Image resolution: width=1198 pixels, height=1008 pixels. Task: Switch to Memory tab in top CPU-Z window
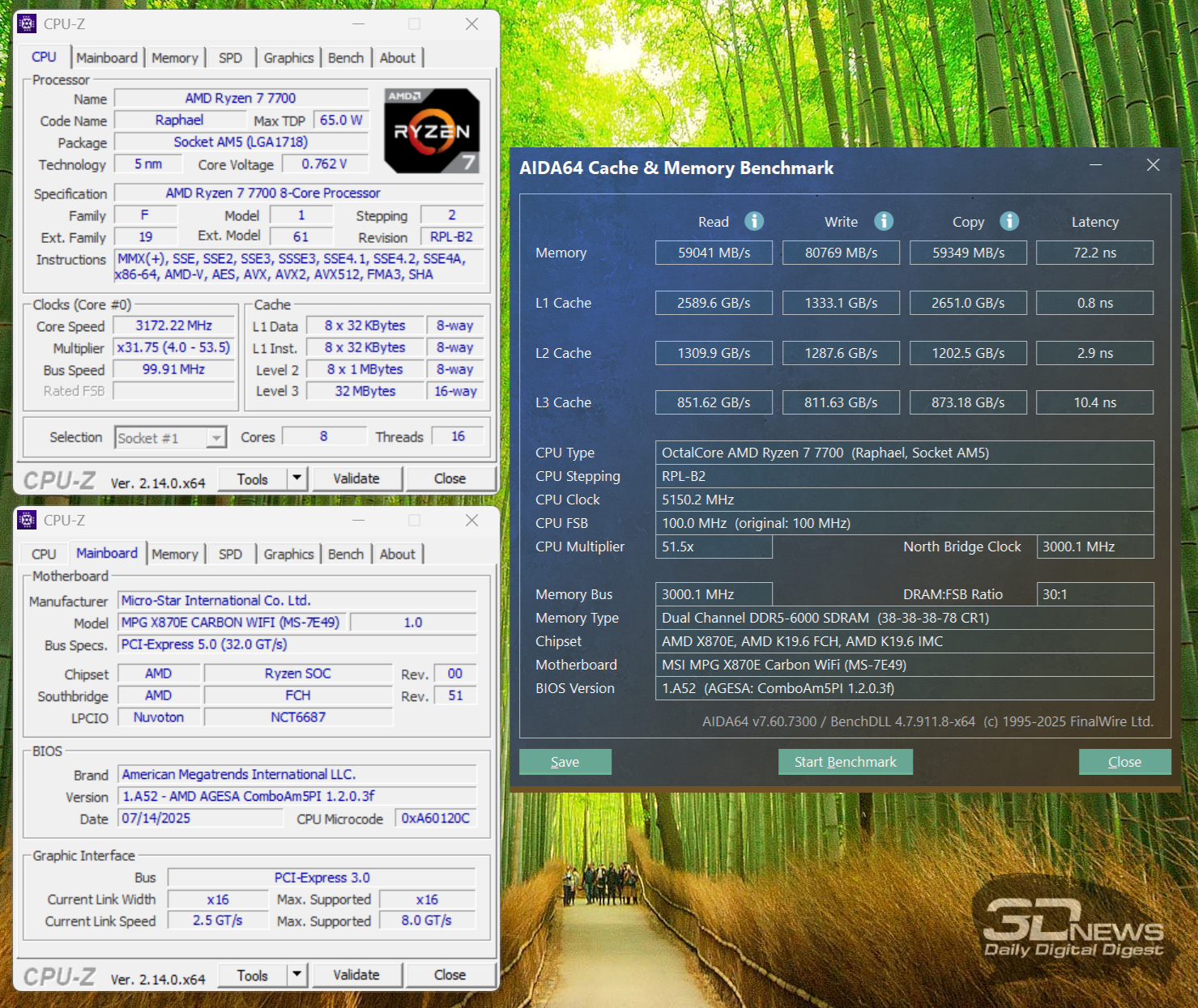coord(175,57)
